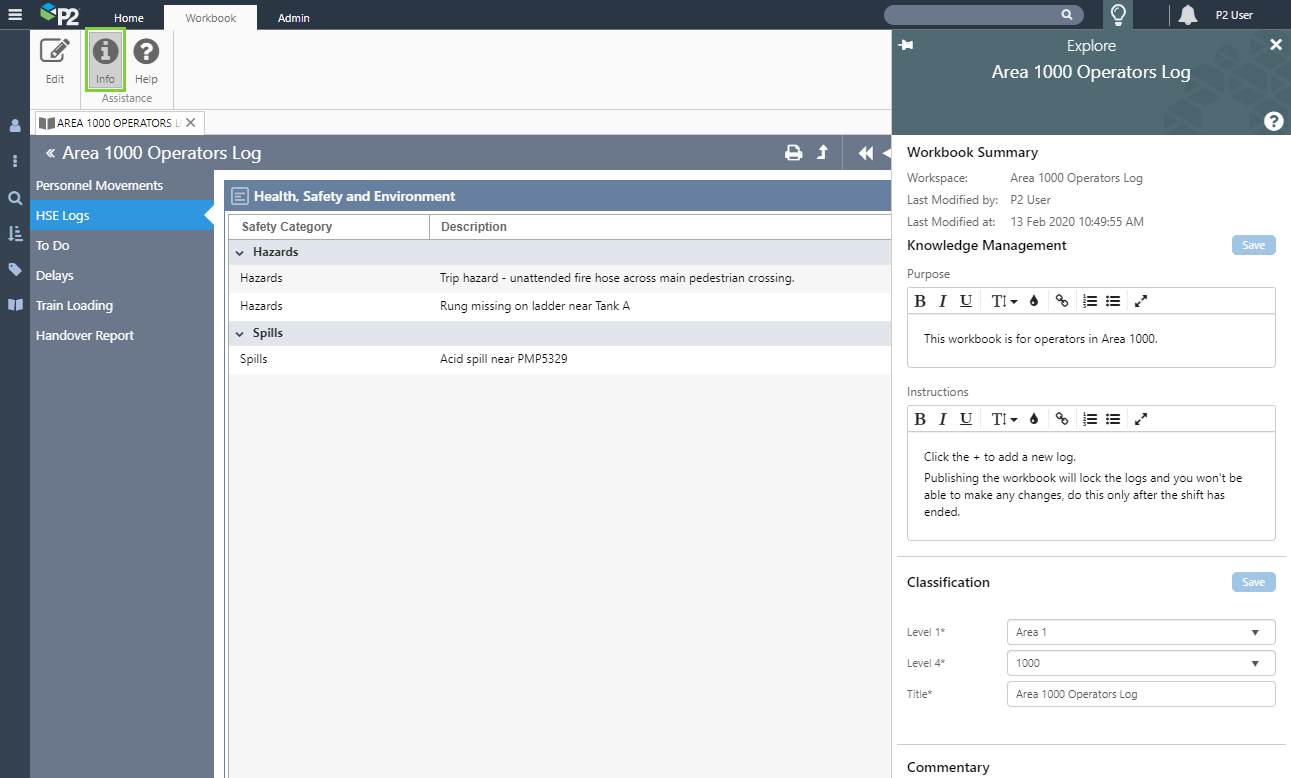Save the Knowledge Management section
The height and width of the screenshot is (778, 1291).
[x=1253, y=245]
